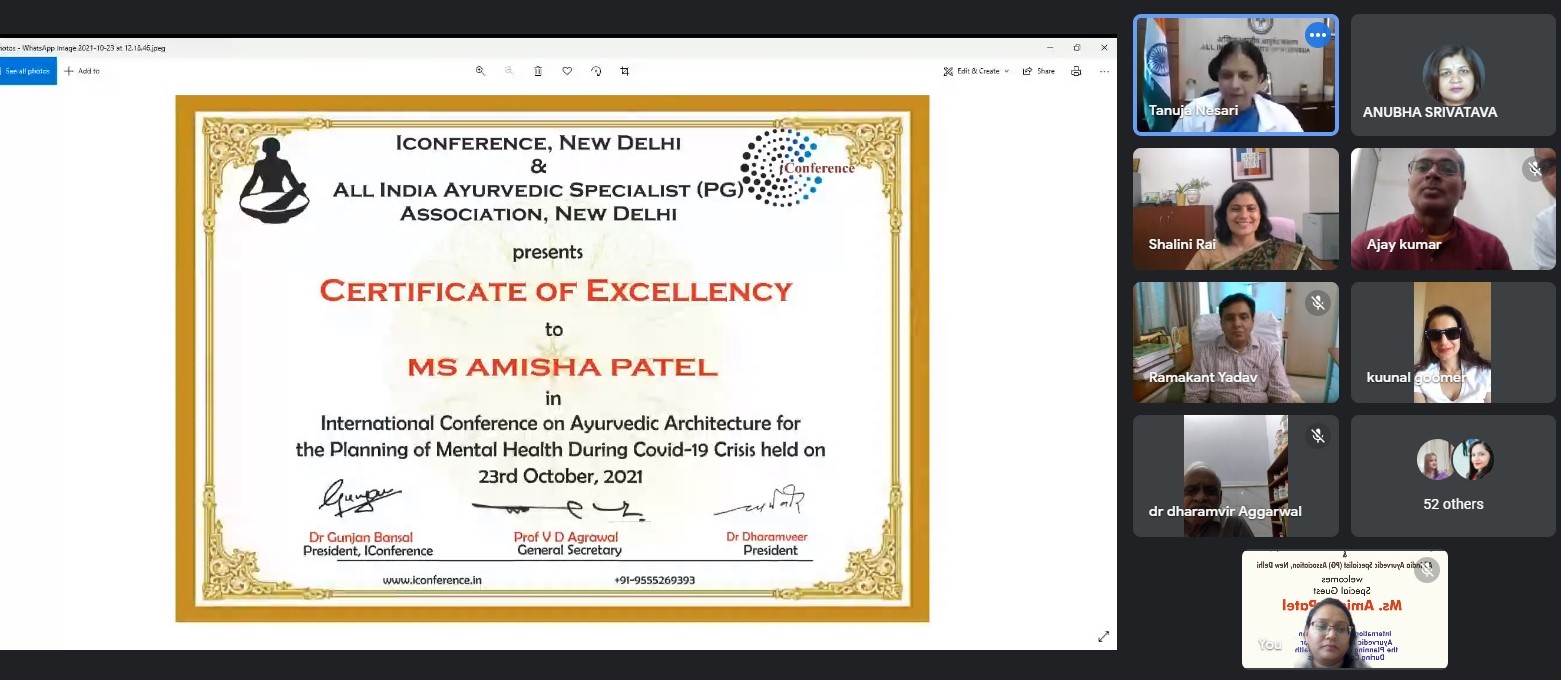Select Ramakant Yadav's video tile

pos(1235,342)
